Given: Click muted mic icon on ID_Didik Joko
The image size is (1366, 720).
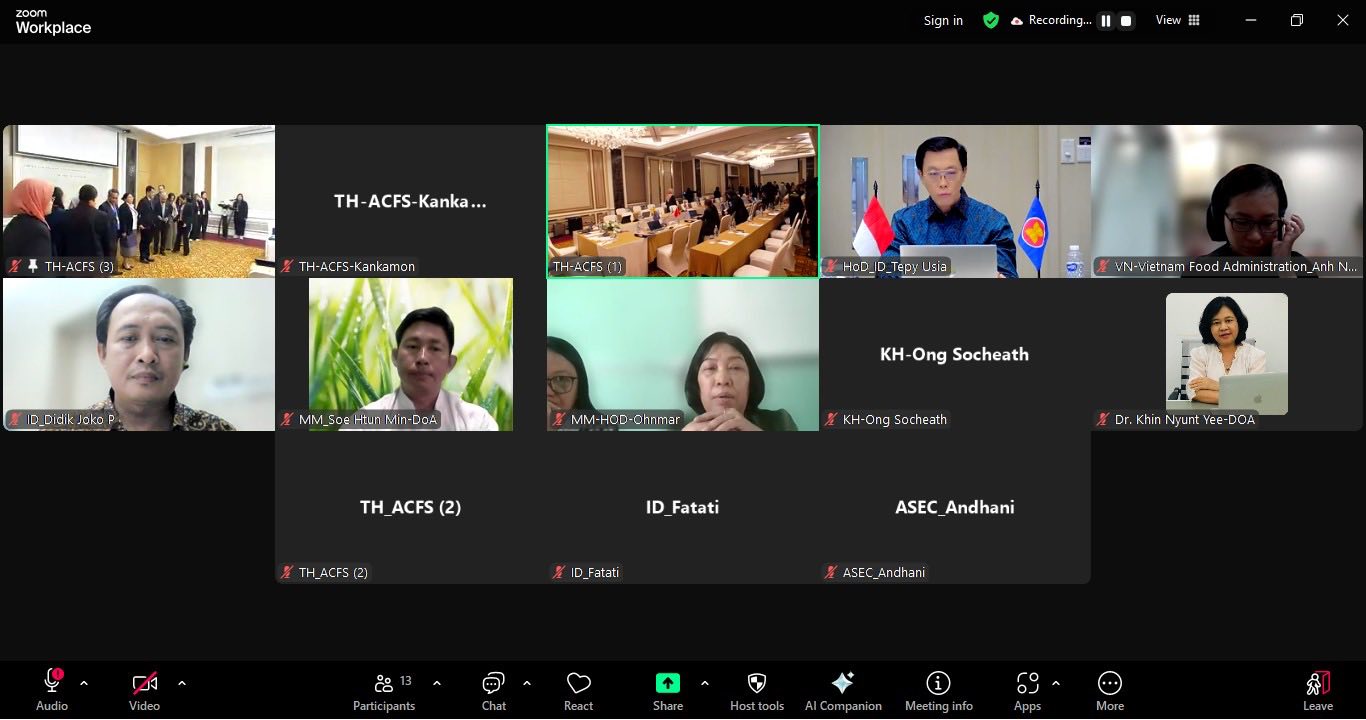Looking at the screenshot, I should pos(16,419).
